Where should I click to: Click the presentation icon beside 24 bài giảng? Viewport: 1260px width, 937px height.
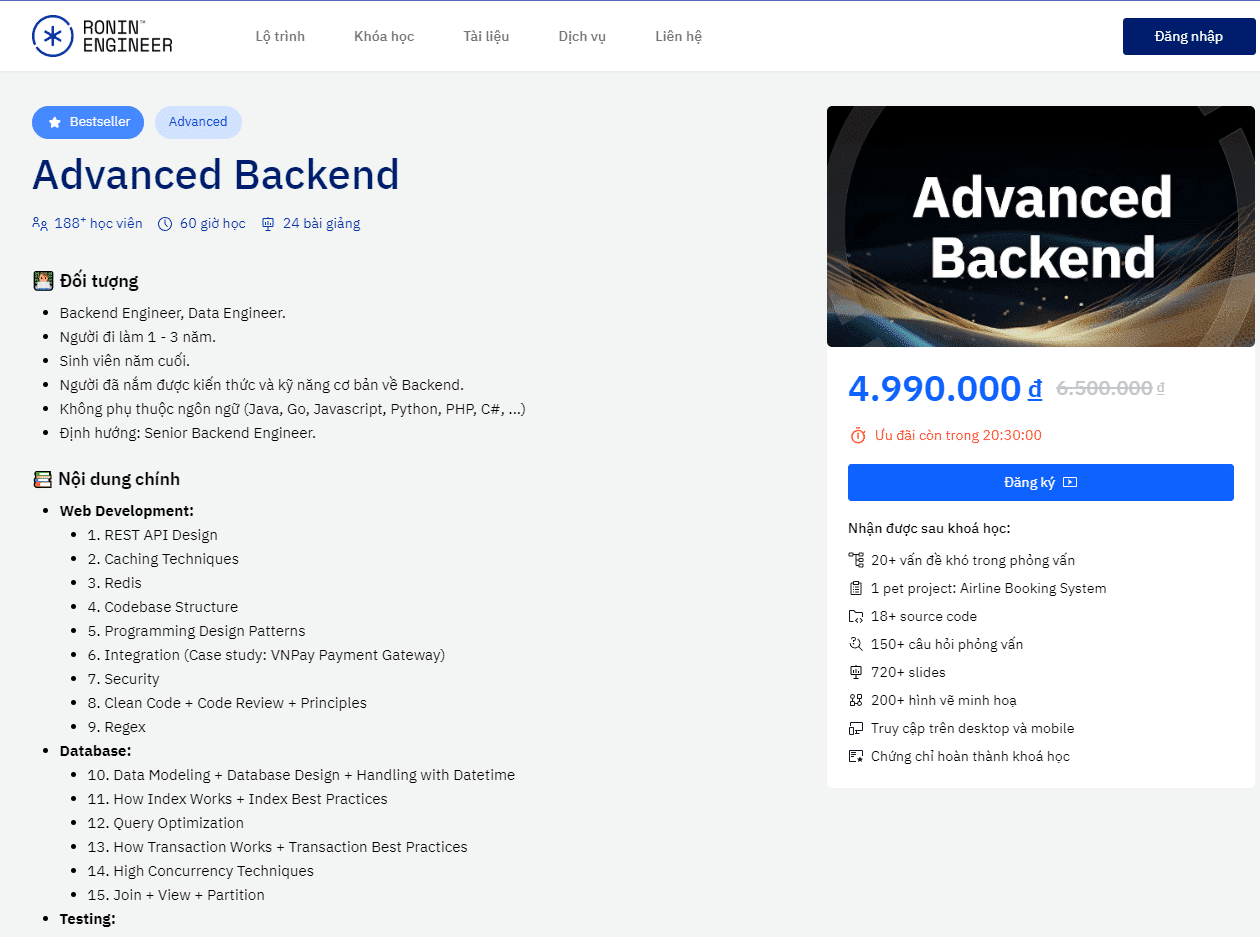coord(268,224)
